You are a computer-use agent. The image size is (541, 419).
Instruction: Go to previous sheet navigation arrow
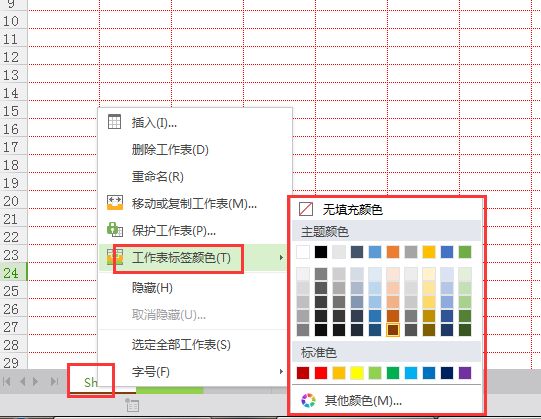(x=23, y=381)
